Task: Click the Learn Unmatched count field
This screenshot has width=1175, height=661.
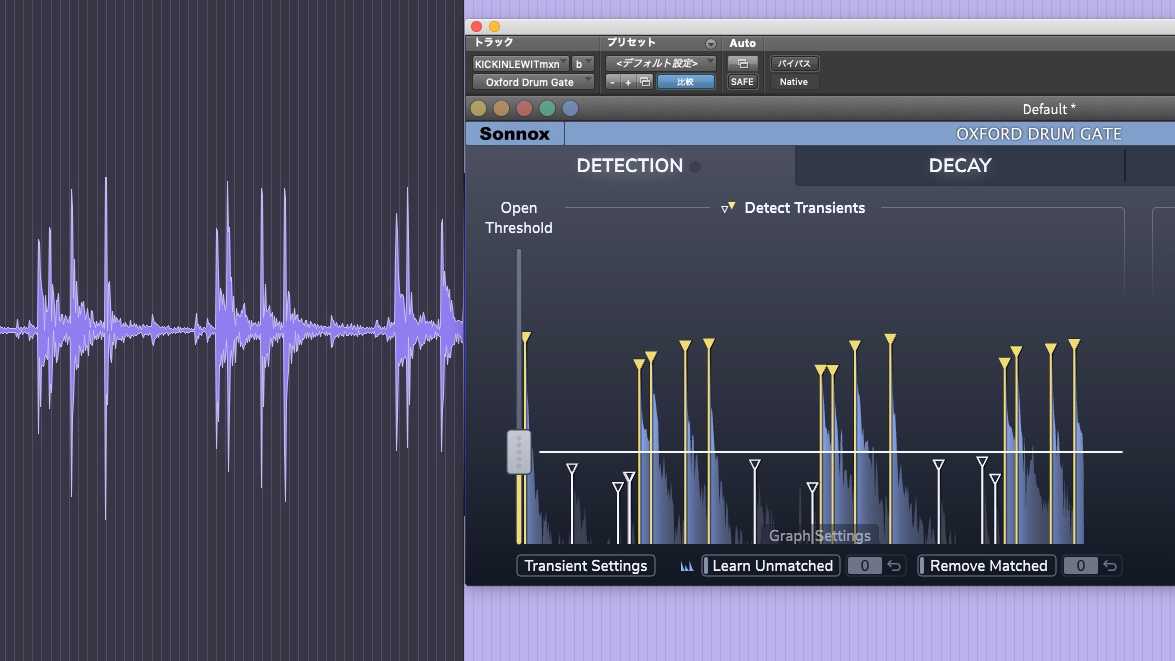Action: click(865, 566)
